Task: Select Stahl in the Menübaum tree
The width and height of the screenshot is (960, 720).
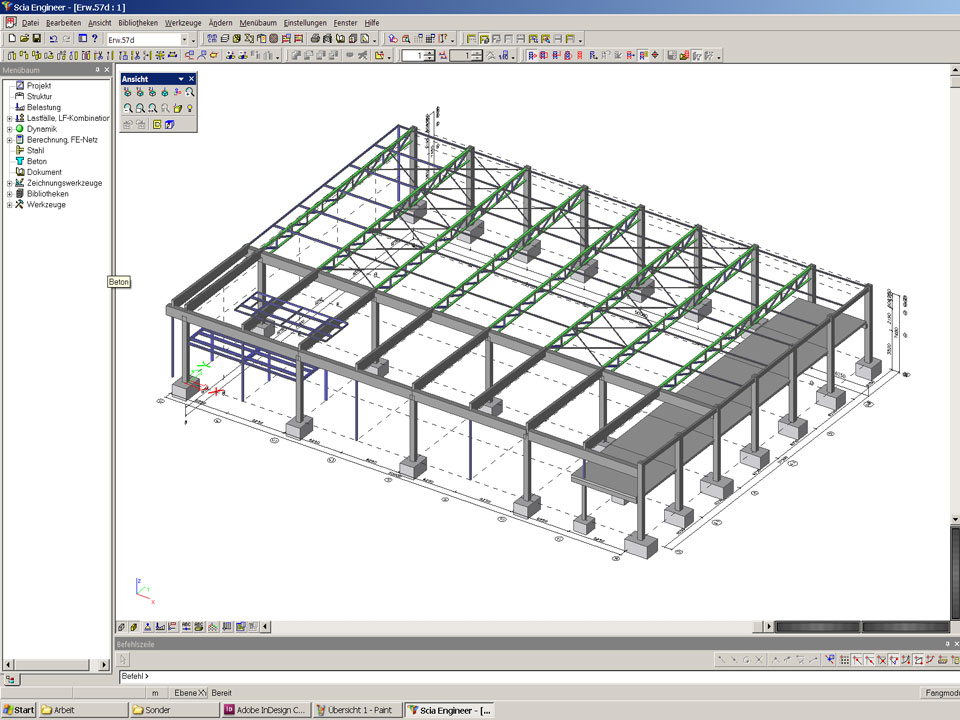Action: coord(35,150)
